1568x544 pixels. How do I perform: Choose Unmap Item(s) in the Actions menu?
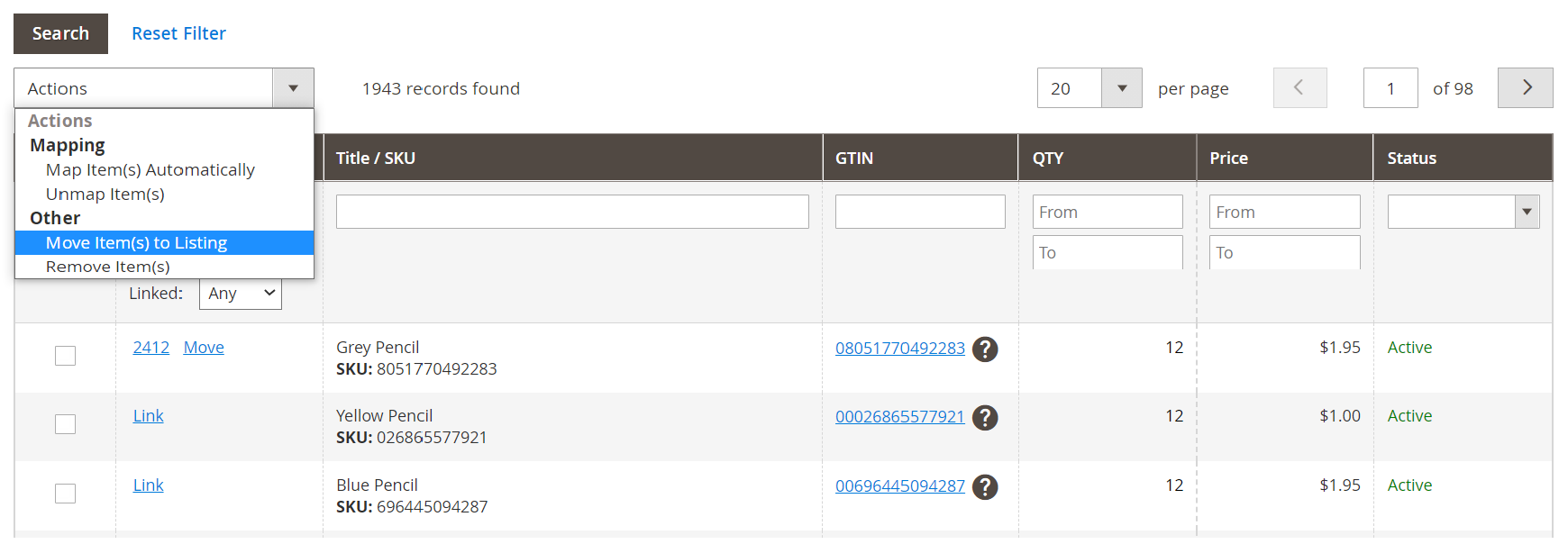(x=105, y=195)
